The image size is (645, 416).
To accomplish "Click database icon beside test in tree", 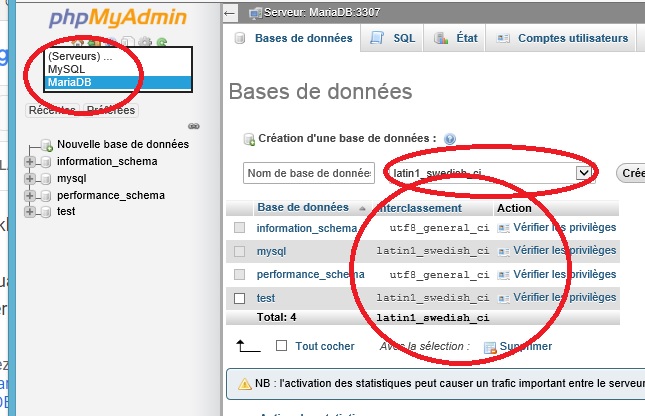I will 46,212.
